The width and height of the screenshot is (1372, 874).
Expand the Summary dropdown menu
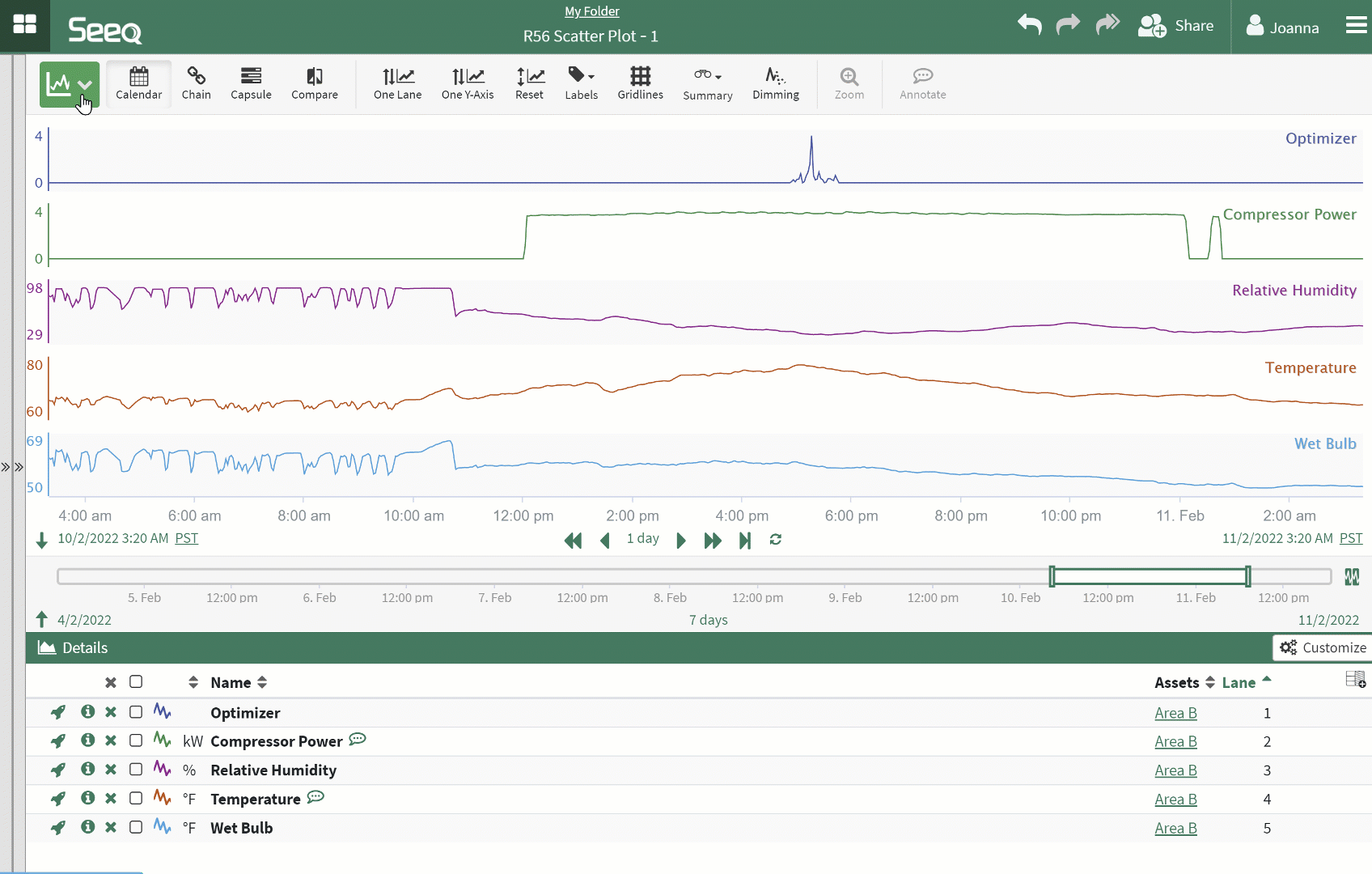point(707,83)
